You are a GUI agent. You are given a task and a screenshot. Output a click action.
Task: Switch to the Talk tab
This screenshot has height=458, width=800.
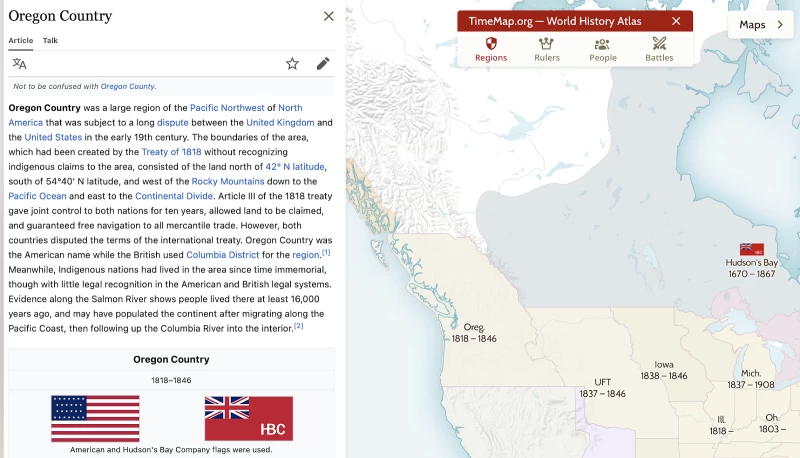click(x=50, y=40)
